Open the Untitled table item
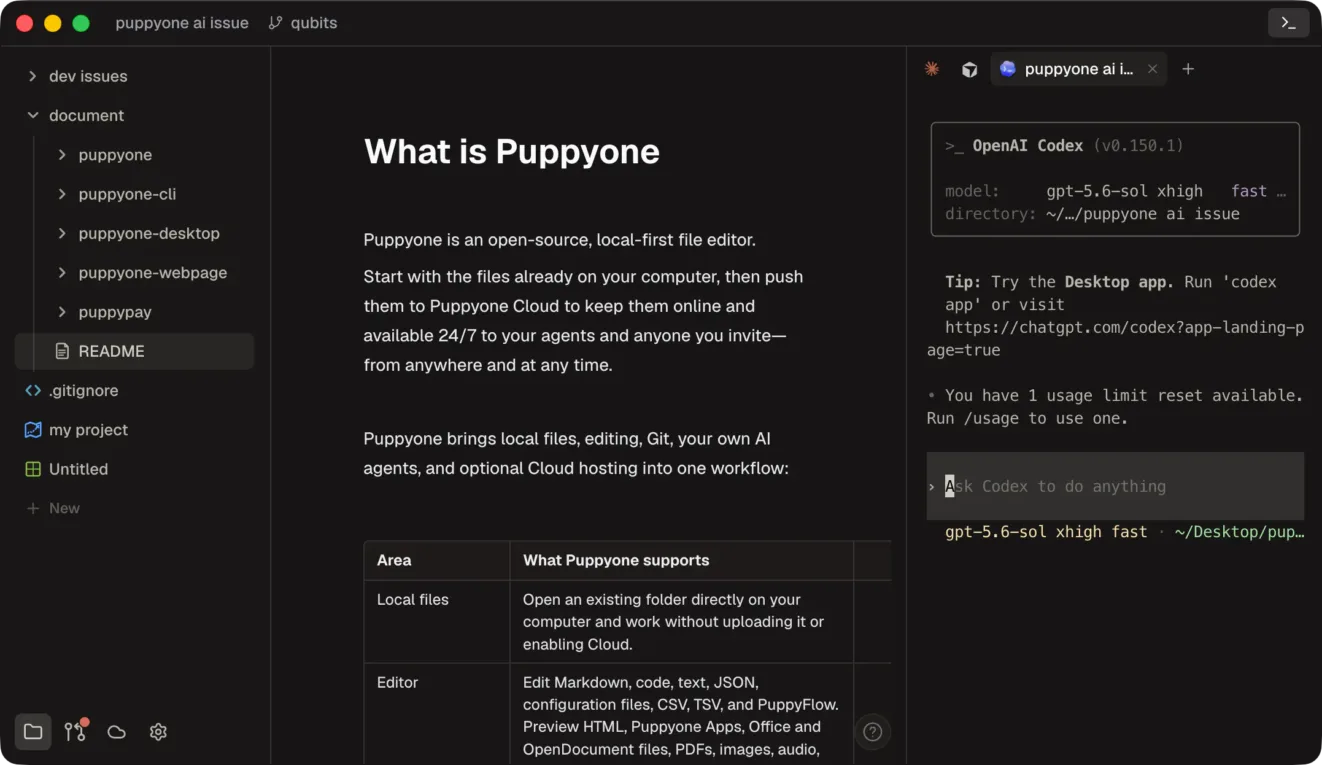This screenshot has width=1322, height=765. tap(134, 469)
